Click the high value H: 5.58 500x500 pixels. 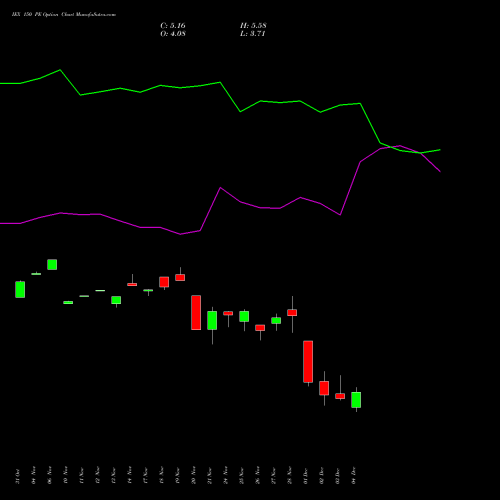click(253, 26)
